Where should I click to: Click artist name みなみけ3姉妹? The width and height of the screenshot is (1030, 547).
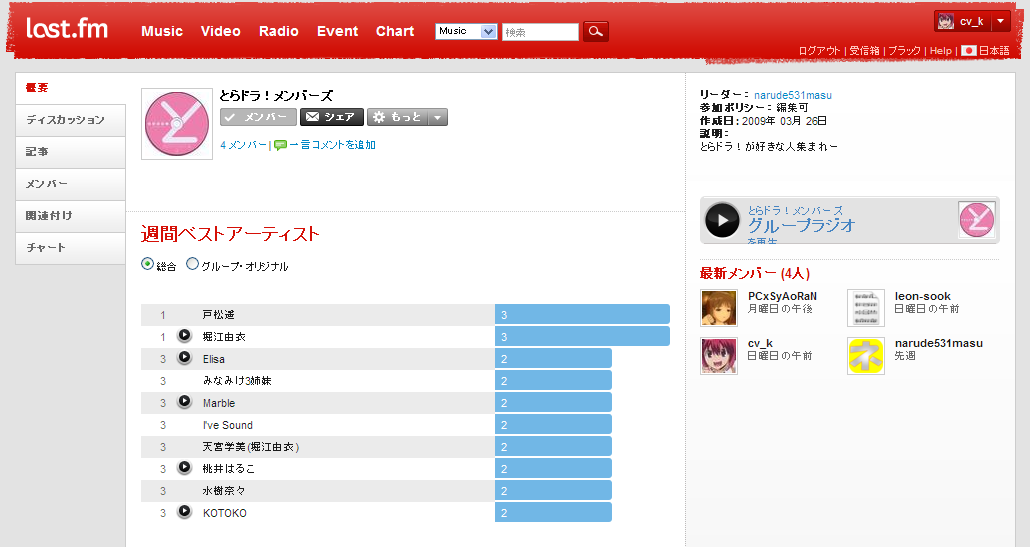click(237, 381)
